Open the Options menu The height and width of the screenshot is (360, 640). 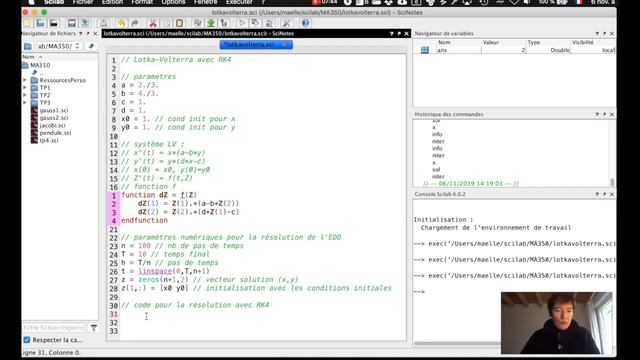173,2
